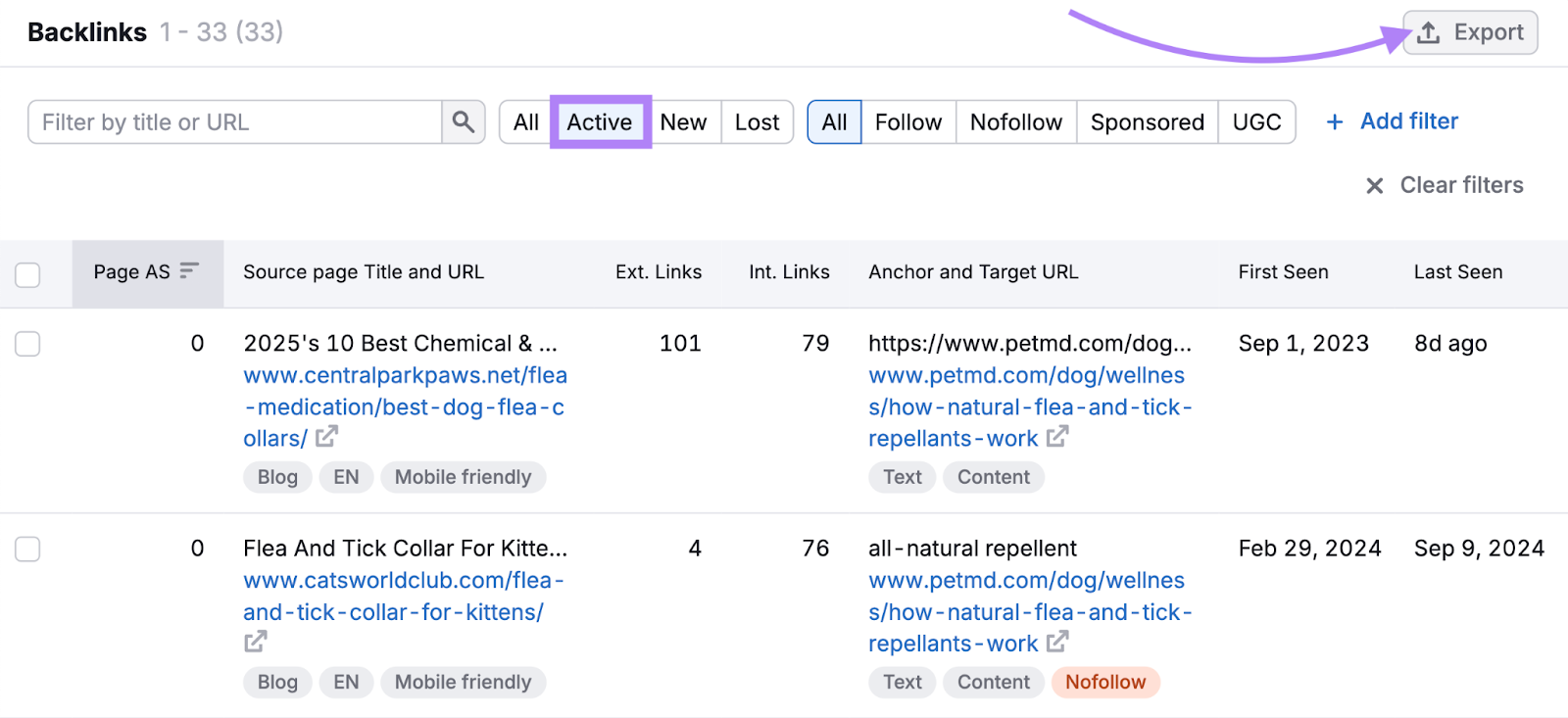Click the red Nofollow tag
This screenshot has height=718, width=1568.
coord(1104,682)
